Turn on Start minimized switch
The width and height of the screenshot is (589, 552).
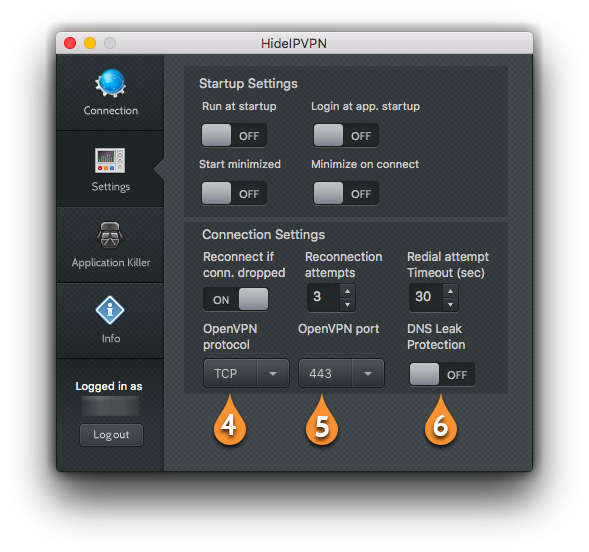click(234, 193)
